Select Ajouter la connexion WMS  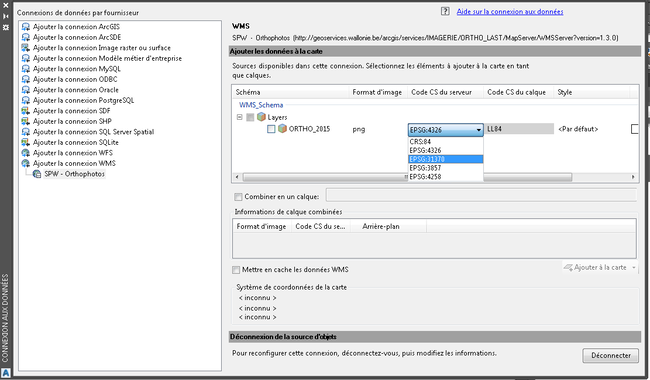74,163
